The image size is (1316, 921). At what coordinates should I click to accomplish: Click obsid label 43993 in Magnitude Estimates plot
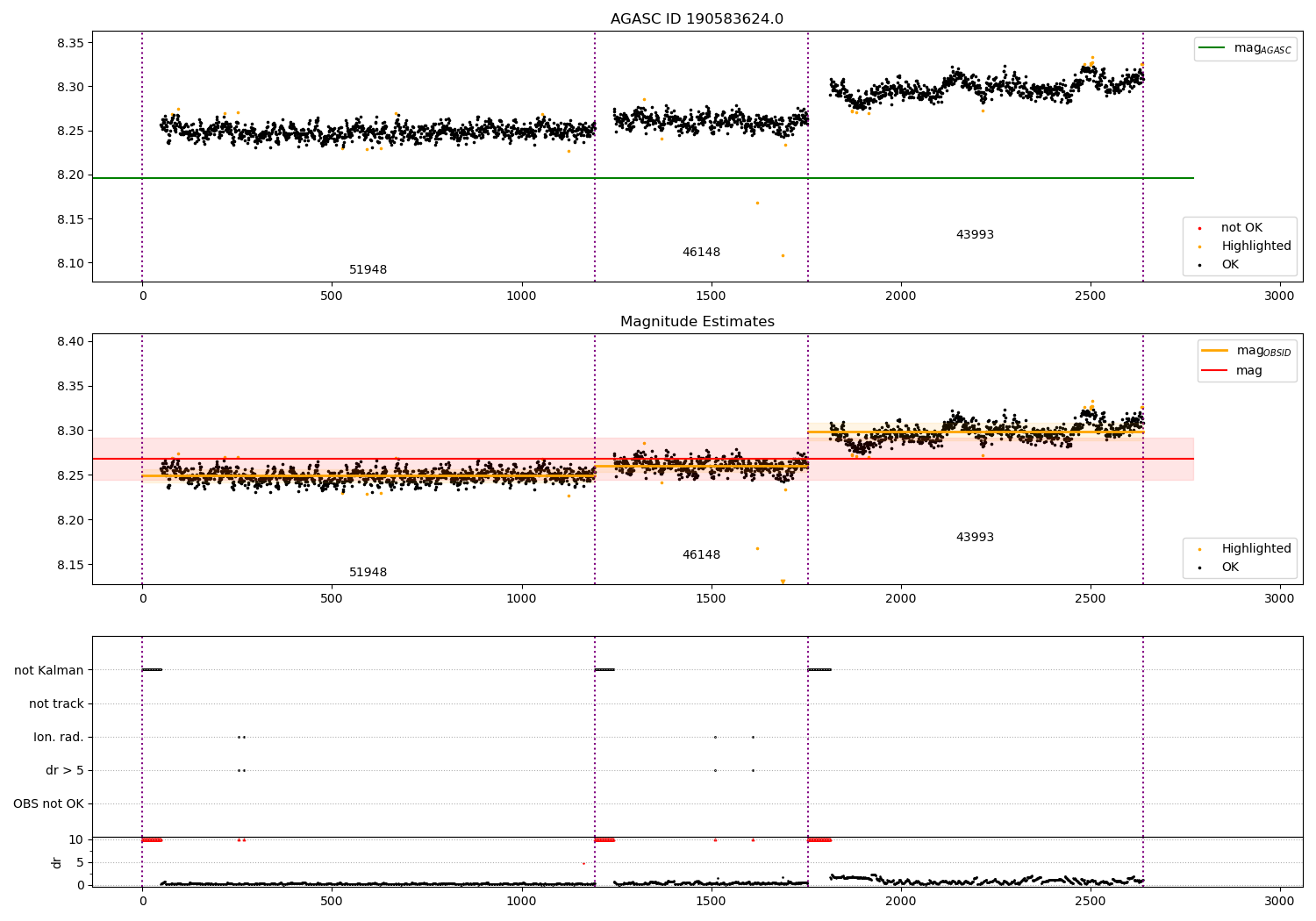(x=975, y=538)
